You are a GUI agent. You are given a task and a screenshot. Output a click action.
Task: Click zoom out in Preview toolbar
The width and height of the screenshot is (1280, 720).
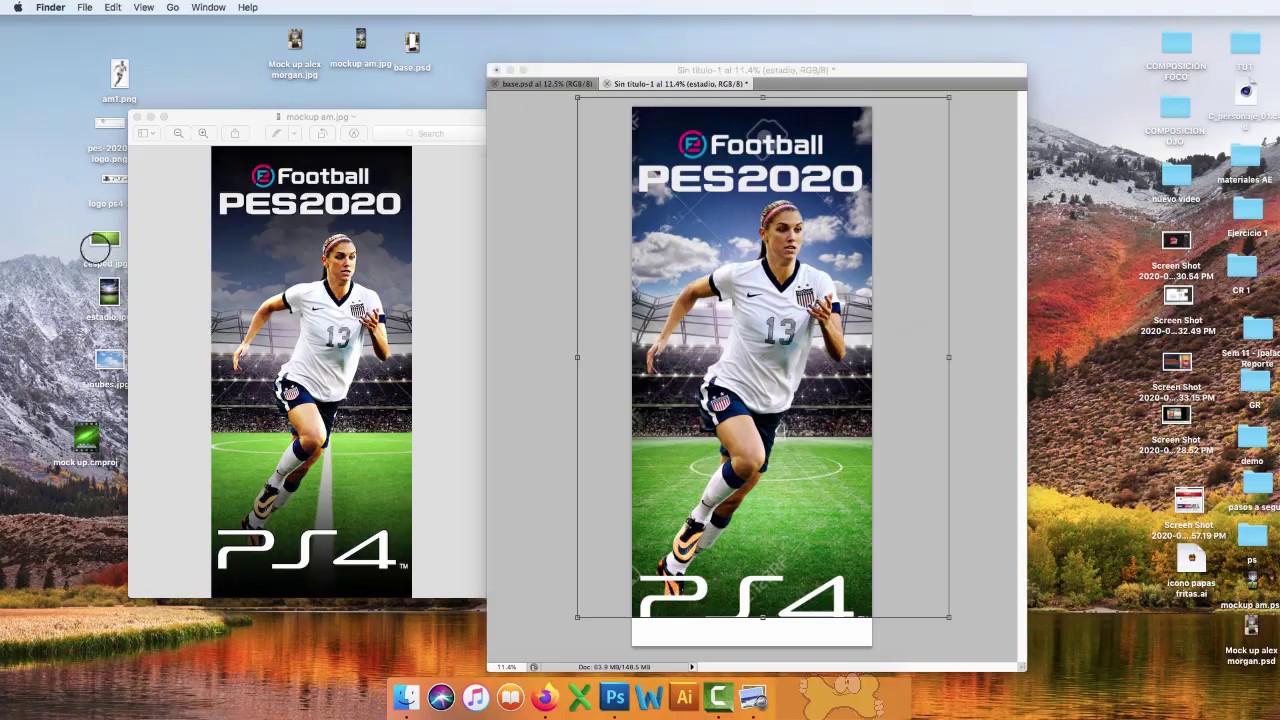[x=178, y=133]
